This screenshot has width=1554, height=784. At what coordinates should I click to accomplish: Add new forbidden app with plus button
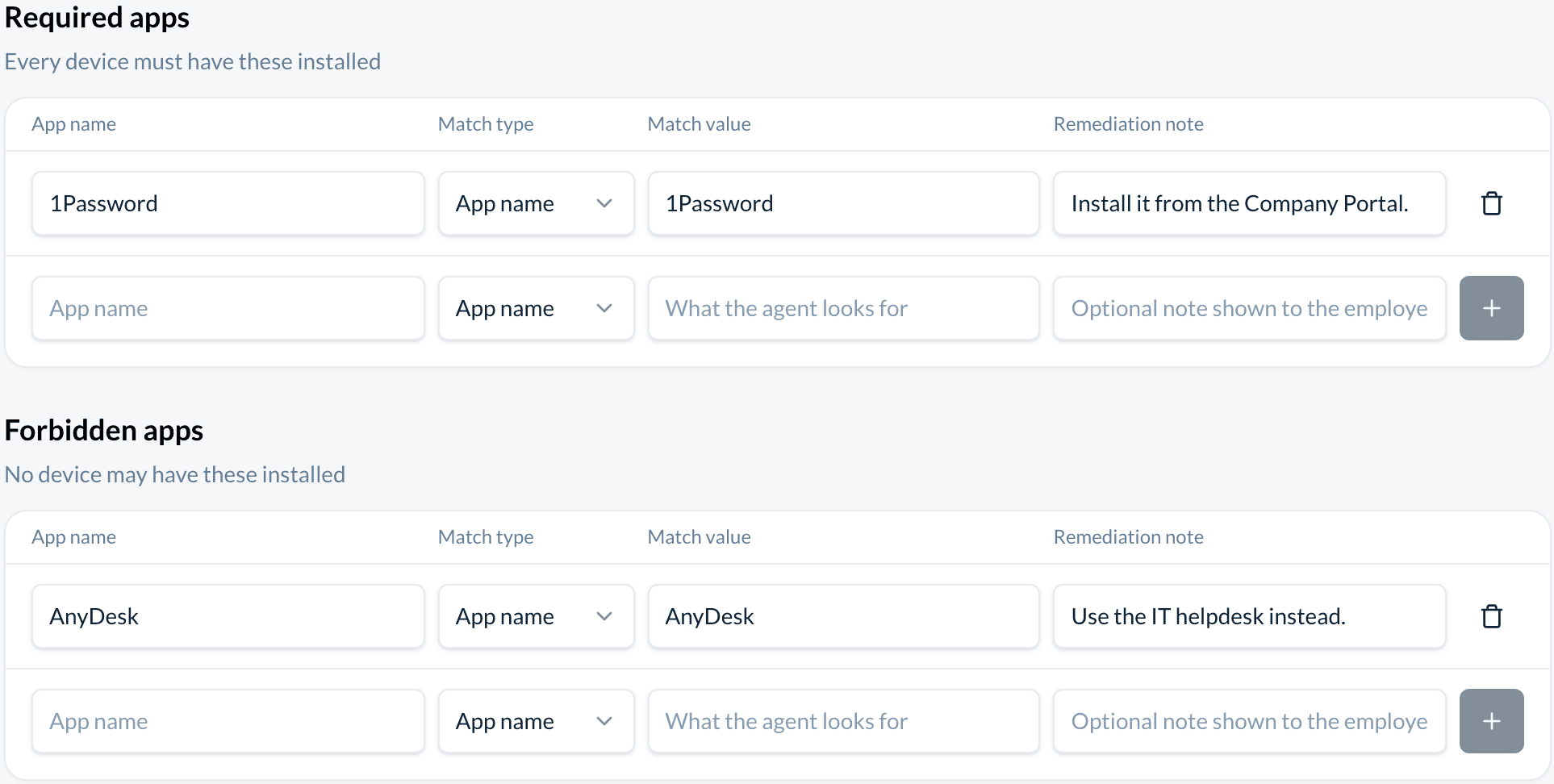[x=1491, y=721]
